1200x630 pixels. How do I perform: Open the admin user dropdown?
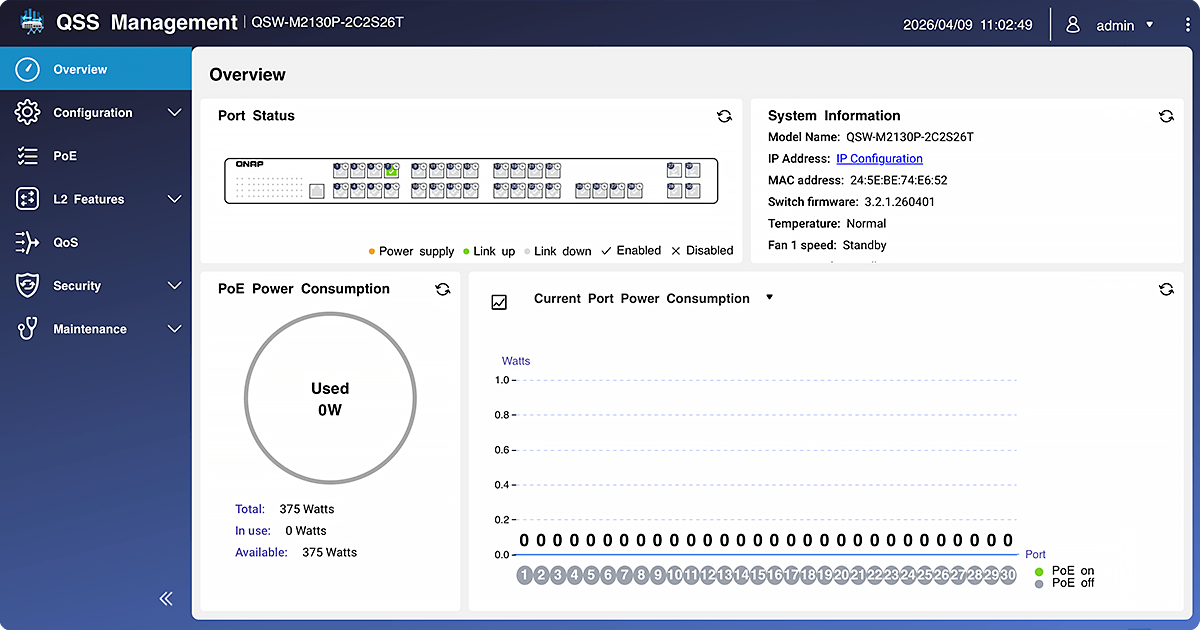pyautogui.click(x=1114, y=25)
